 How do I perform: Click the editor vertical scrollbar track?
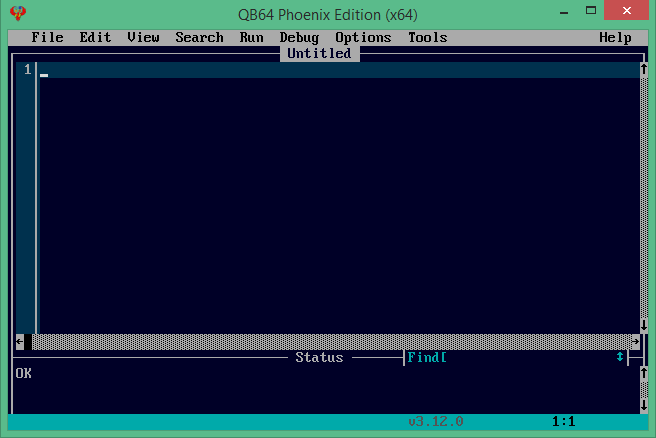coord(644,197)
